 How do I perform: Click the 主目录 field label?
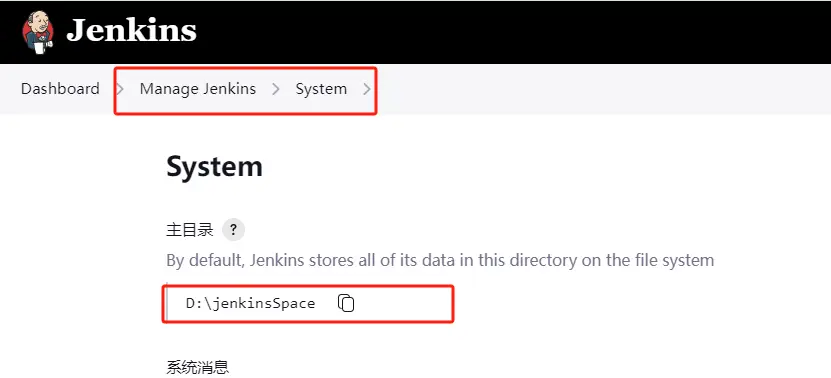[x=190, y=230]
